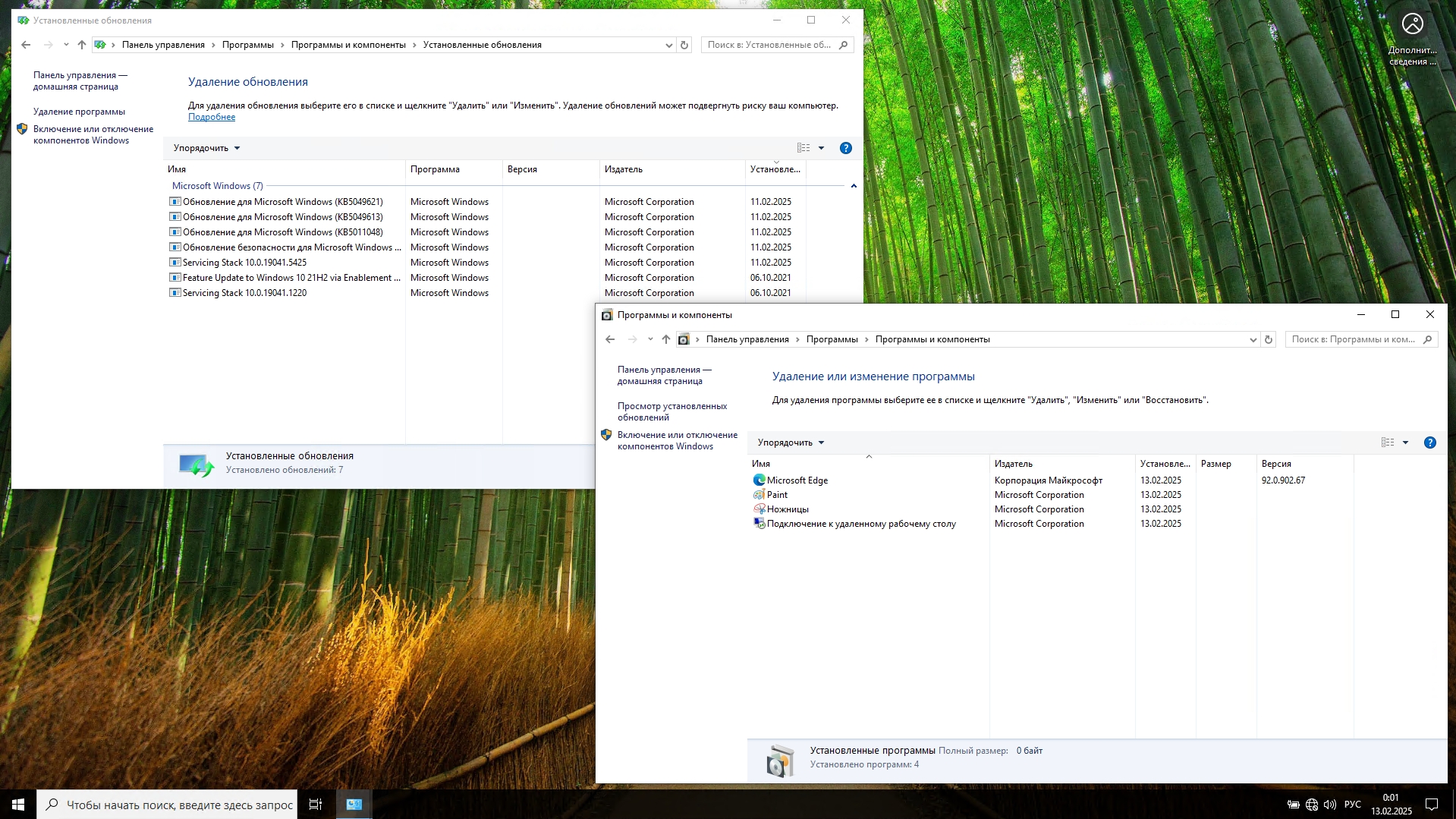Viewport: 1456px width, 819px height.
Task: Refresh the Installed Updates address bar
Action: (x=684, y=45)
